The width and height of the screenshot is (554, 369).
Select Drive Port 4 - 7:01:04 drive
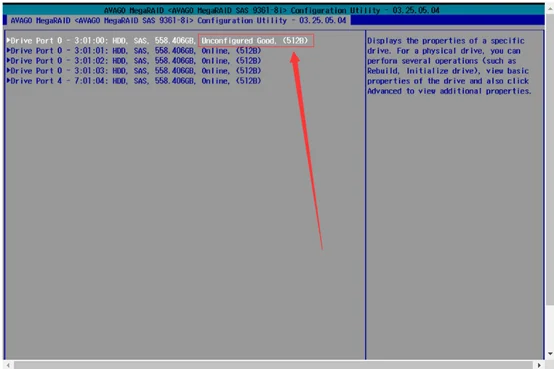click(x=134, y=81)
